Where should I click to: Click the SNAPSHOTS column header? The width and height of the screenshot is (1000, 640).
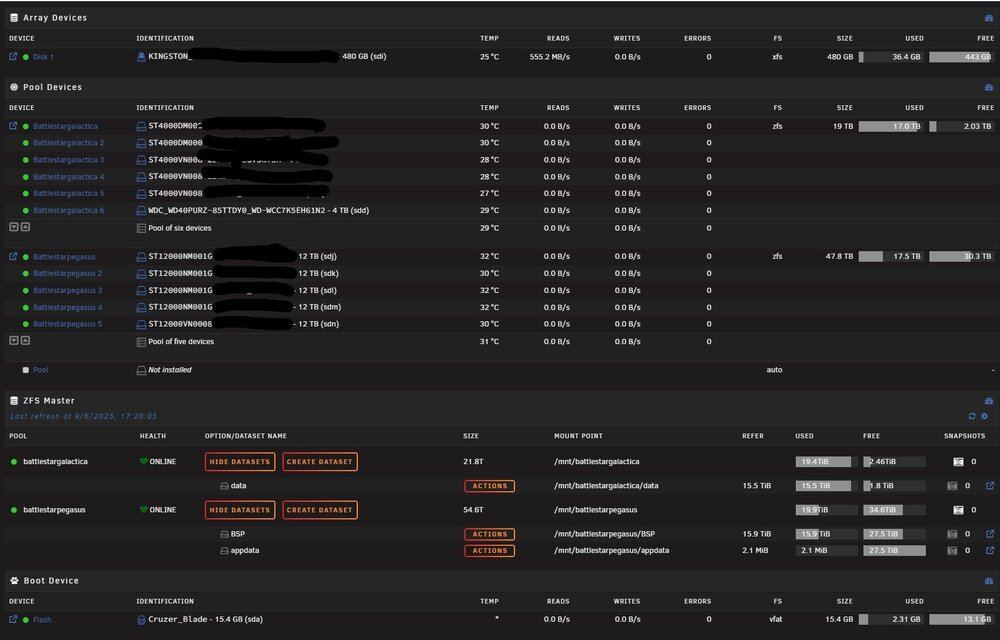click(964, 436)
